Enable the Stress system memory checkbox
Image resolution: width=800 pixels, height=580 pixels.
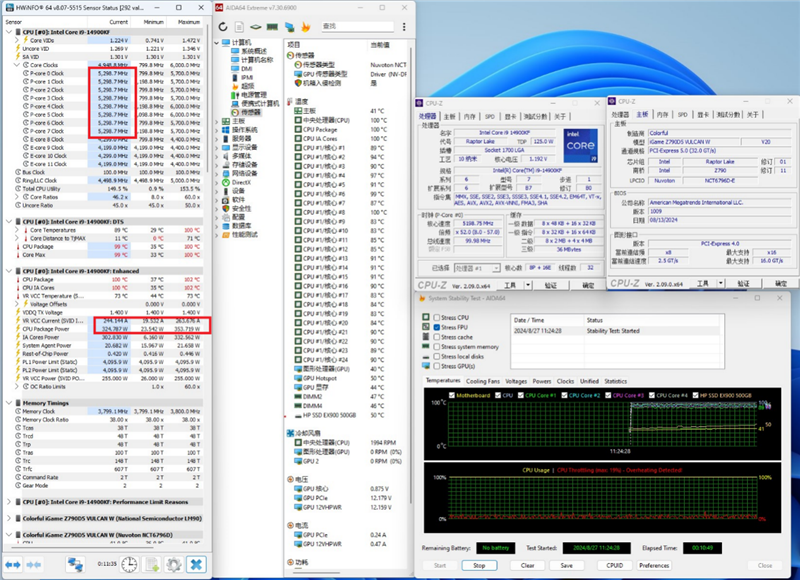437,347
